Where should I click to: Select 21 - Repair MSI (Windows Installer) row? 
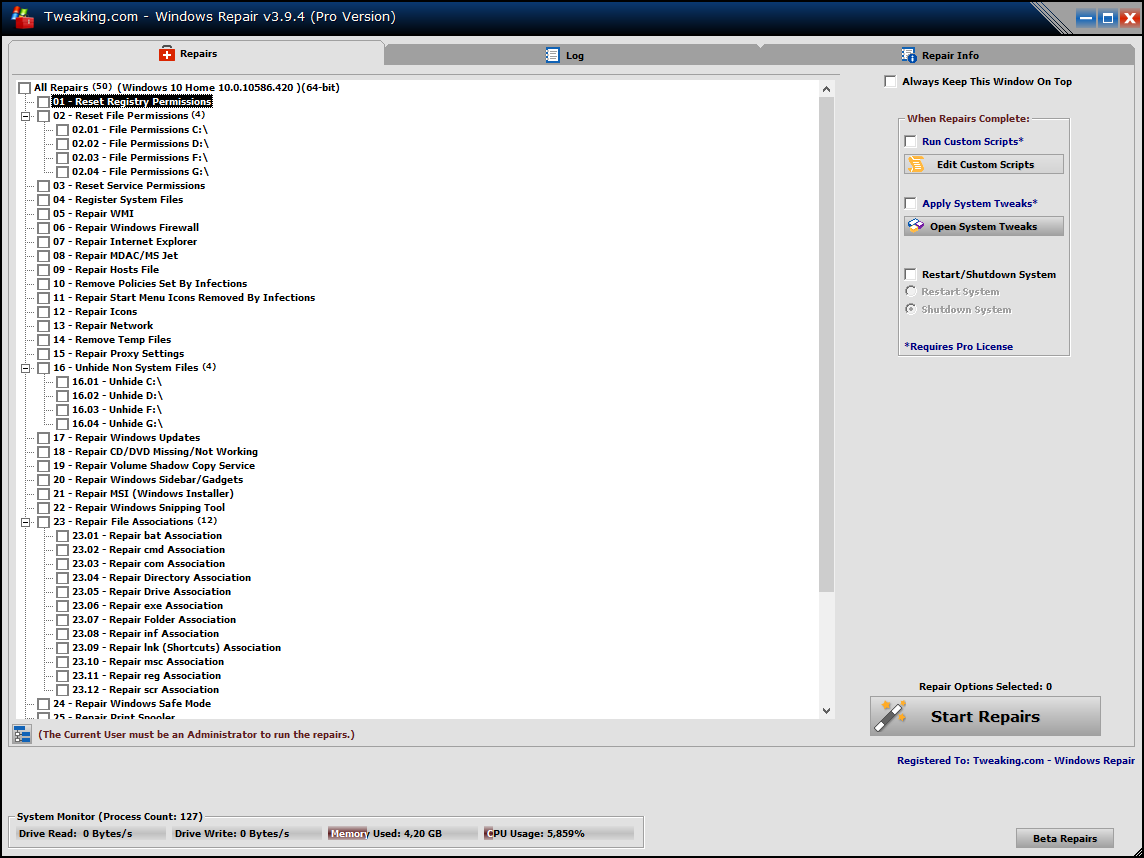[x=143, y=494]
